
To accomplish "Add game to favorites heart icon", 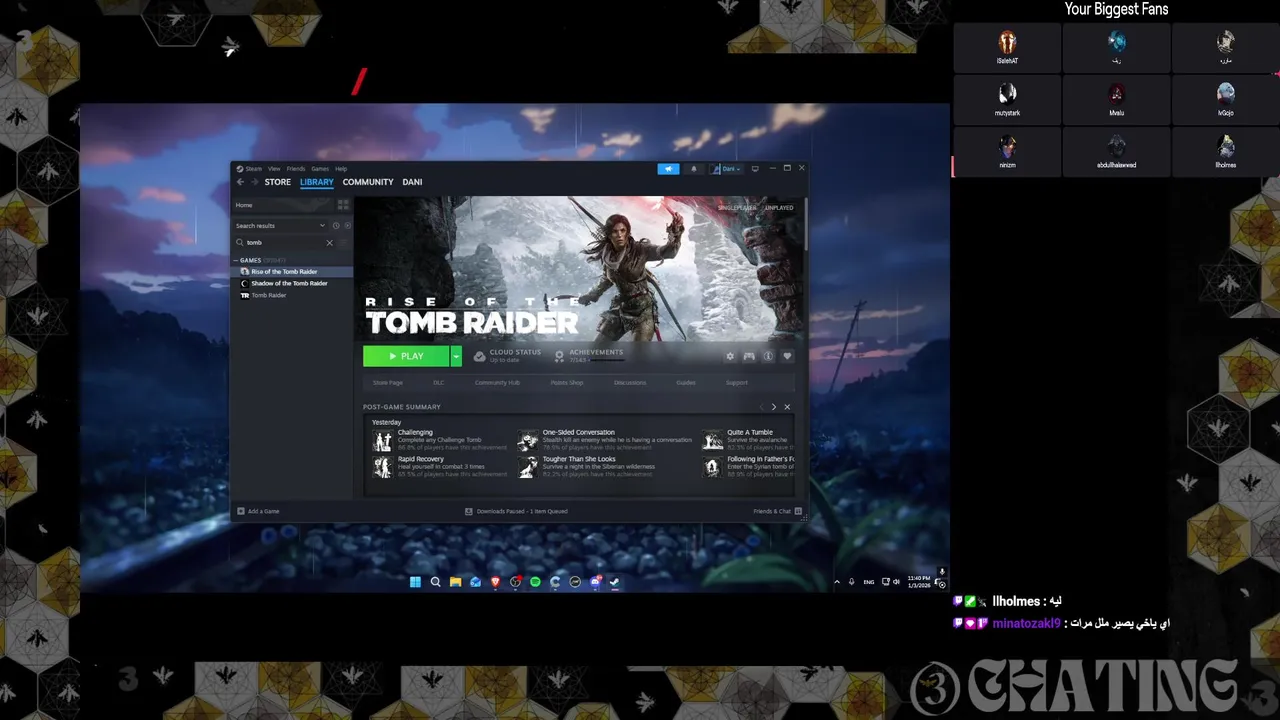I will click(x=787, y=356).
